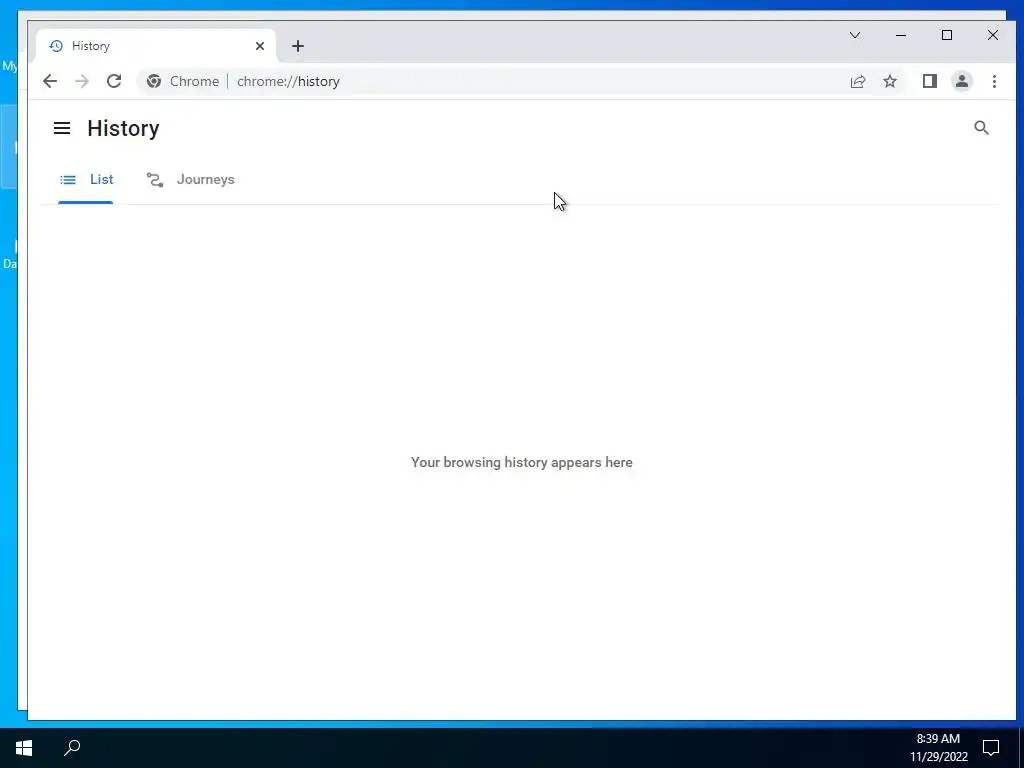Switch to the List tab
Viewport: 1024px width, 768px height.
86,180
